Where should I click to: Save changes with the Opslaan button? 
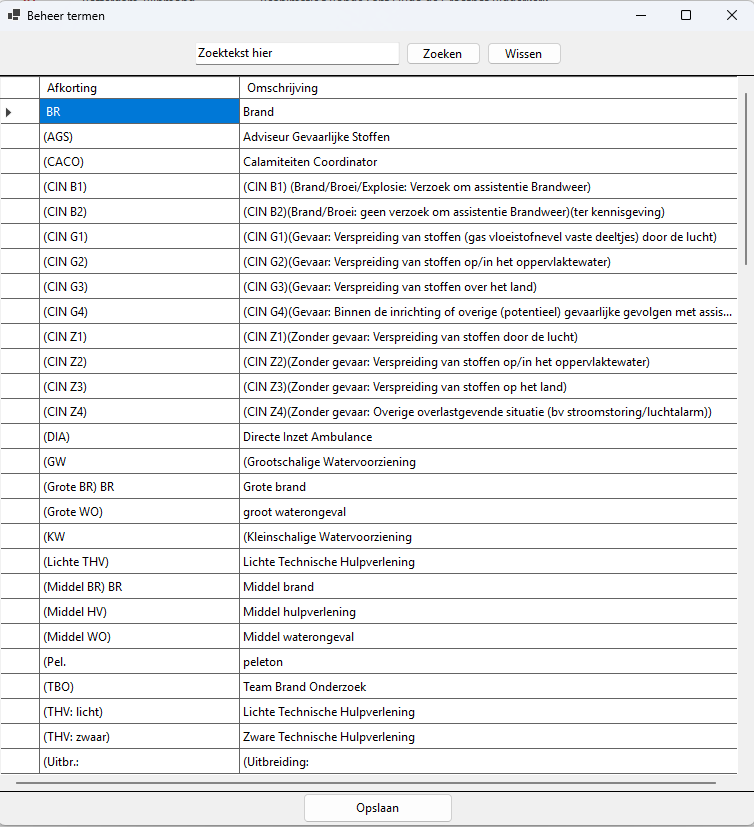[x=378, y=808]
